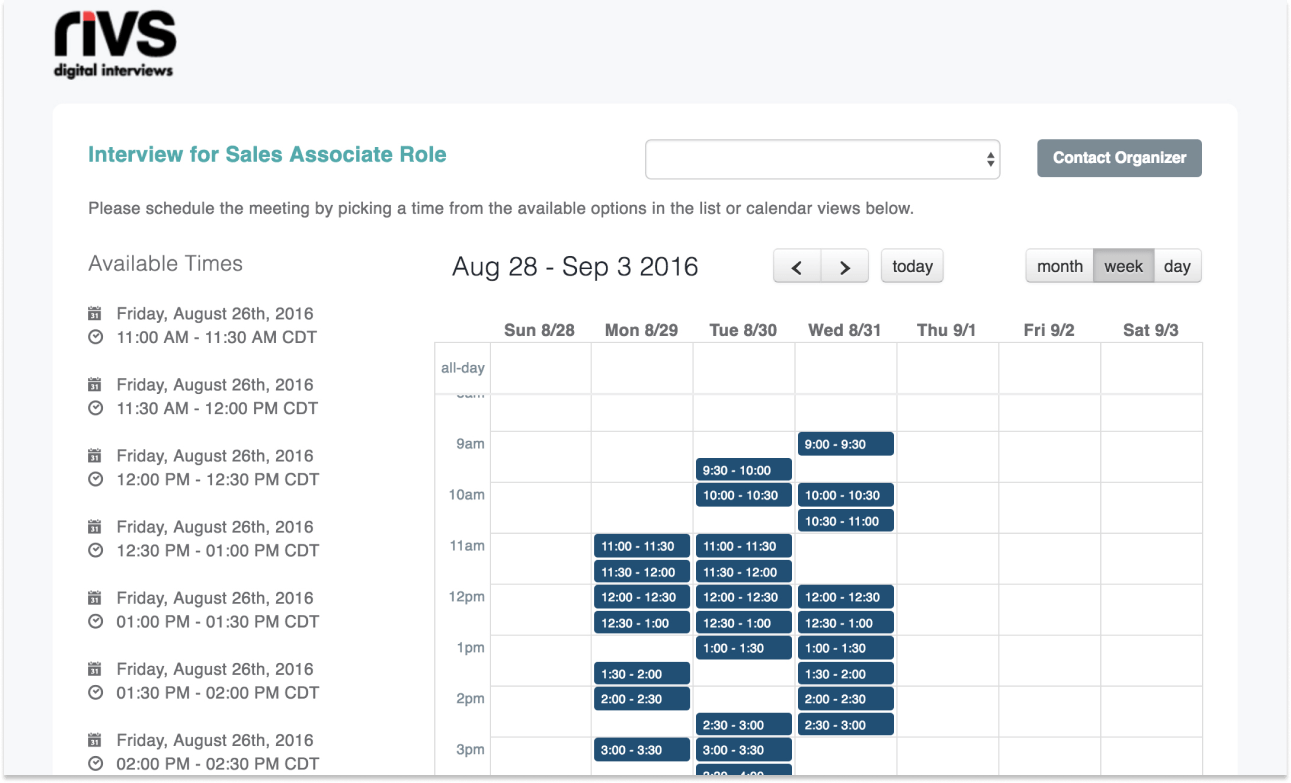
Task: Click clock icon next to 02:00 PM - 02:30 PM CDT
Action: tap(95, 764)
